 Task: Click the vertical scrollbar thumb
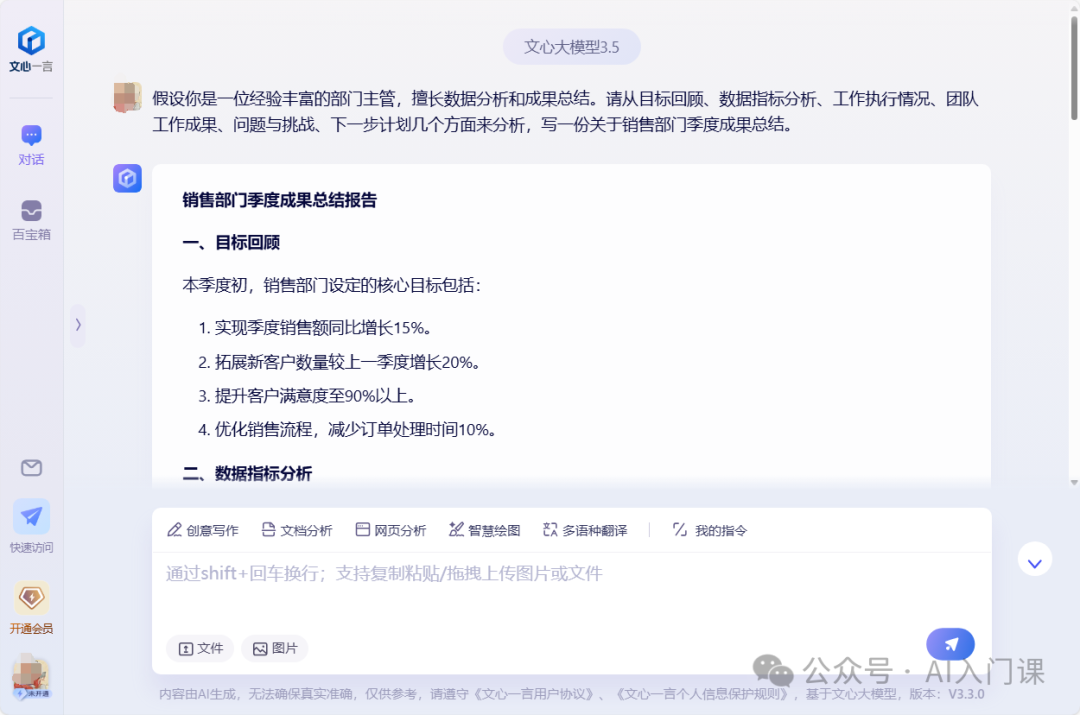coord(1074,68)
